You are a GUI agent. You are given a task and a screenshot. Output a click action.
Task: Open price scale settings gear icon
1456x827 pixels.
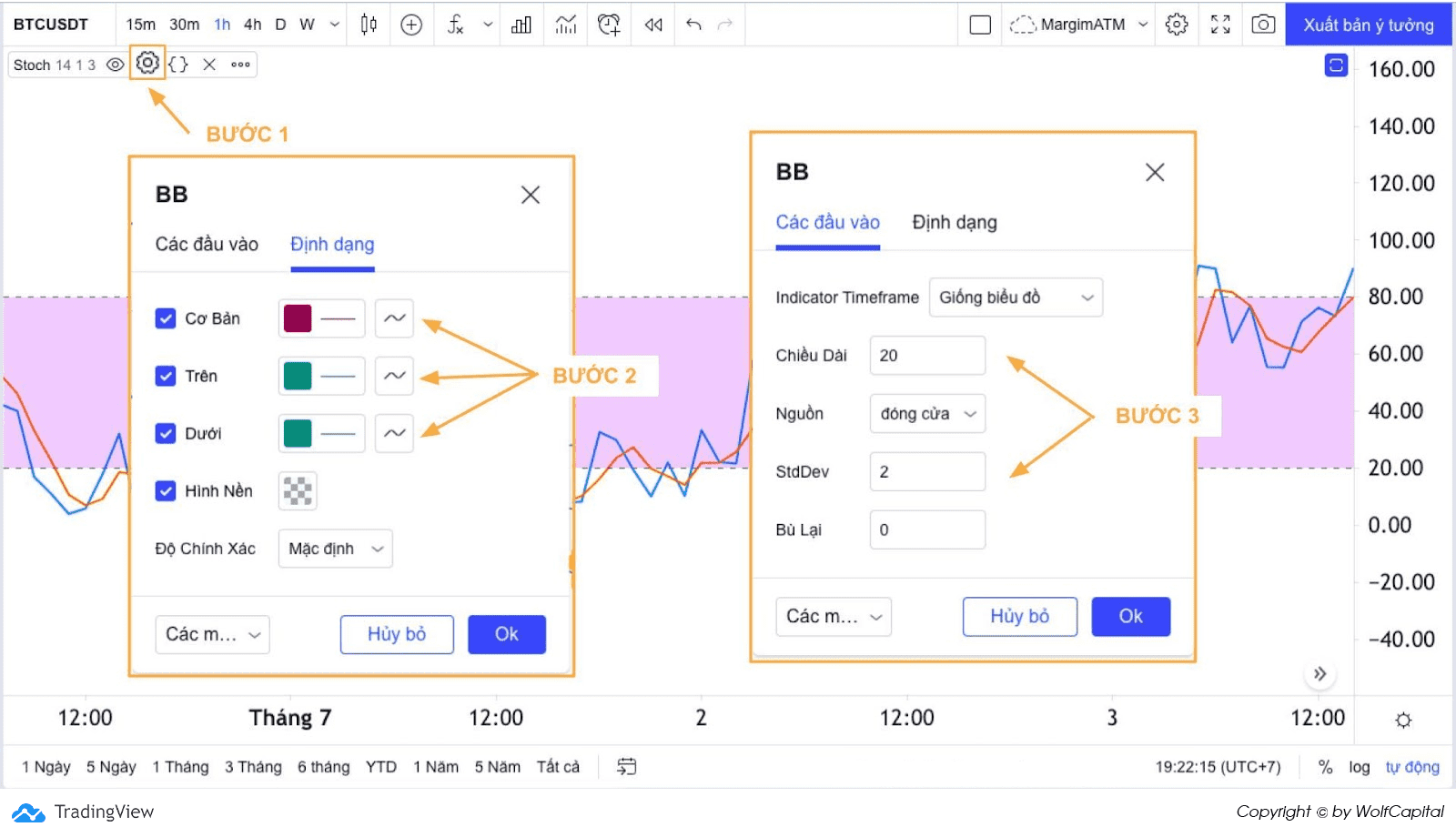coord(1403,720)
